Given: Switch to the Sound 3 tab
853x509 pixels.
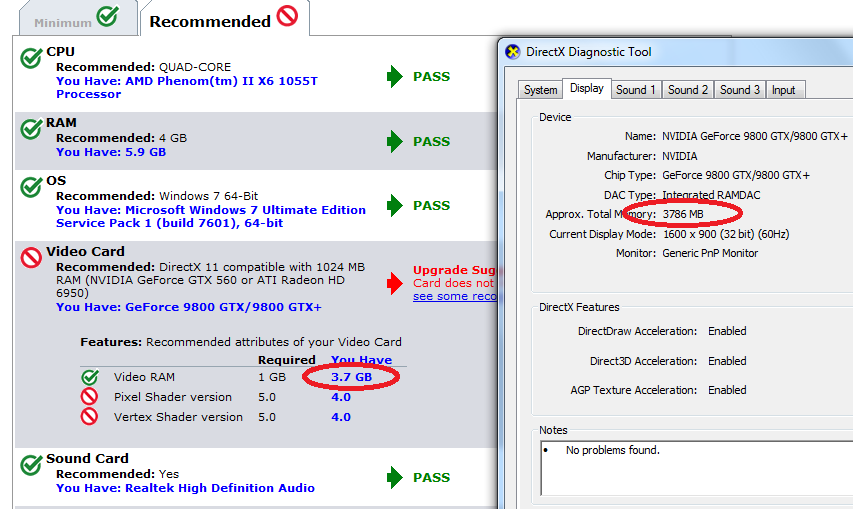Looking at the screenshot, I should coord(740,90).
